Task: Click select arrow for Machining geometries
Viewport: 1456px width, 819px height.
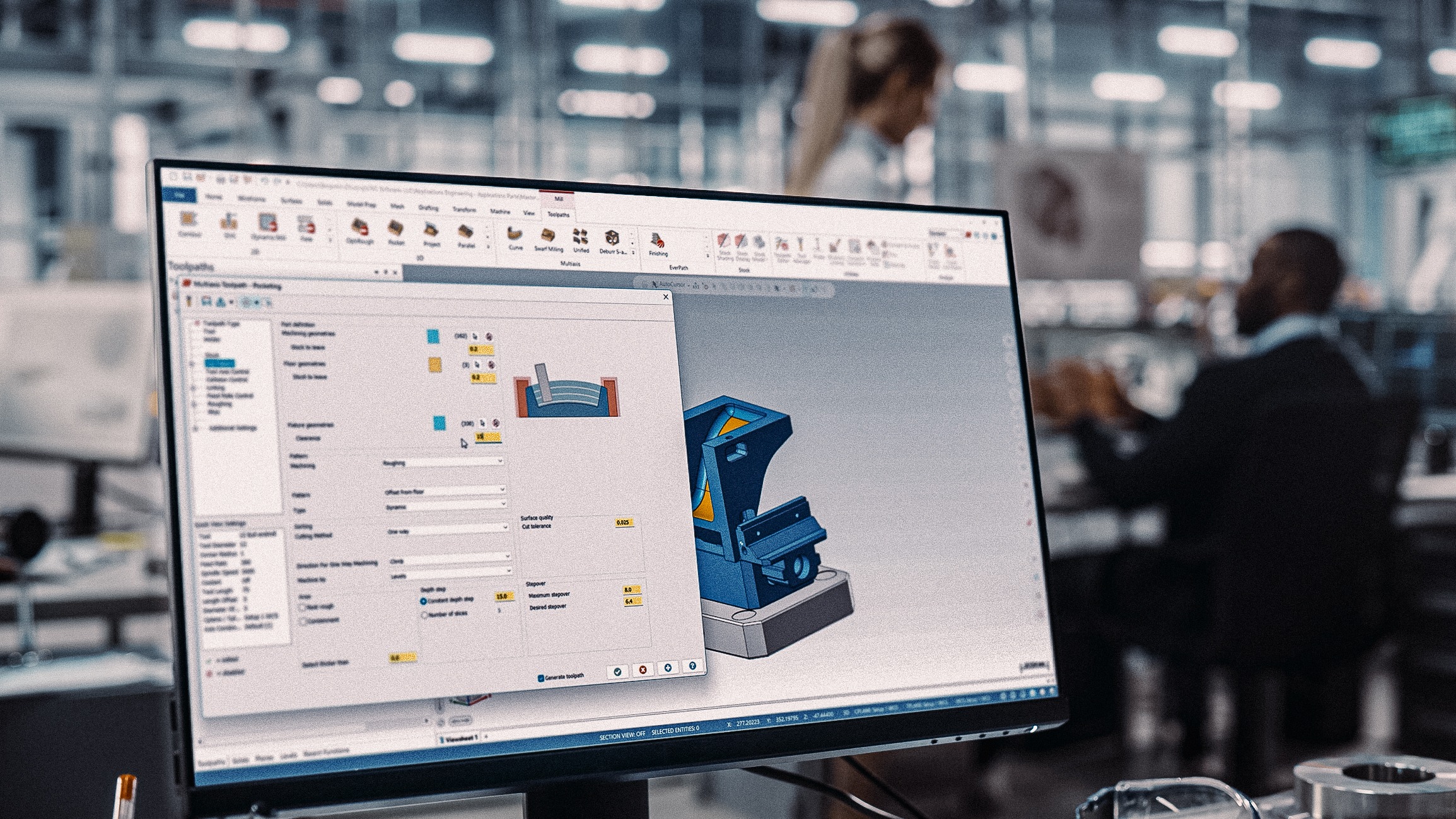Action: coord(476,336)
